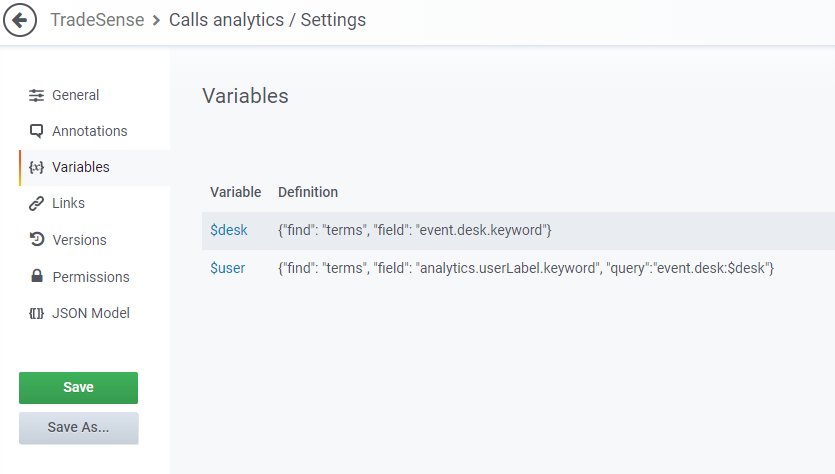Screen dimensions: 835x474
Task: Click the Variables curly-braces icon
Action: pyautogui.click(x=37, y=167)
